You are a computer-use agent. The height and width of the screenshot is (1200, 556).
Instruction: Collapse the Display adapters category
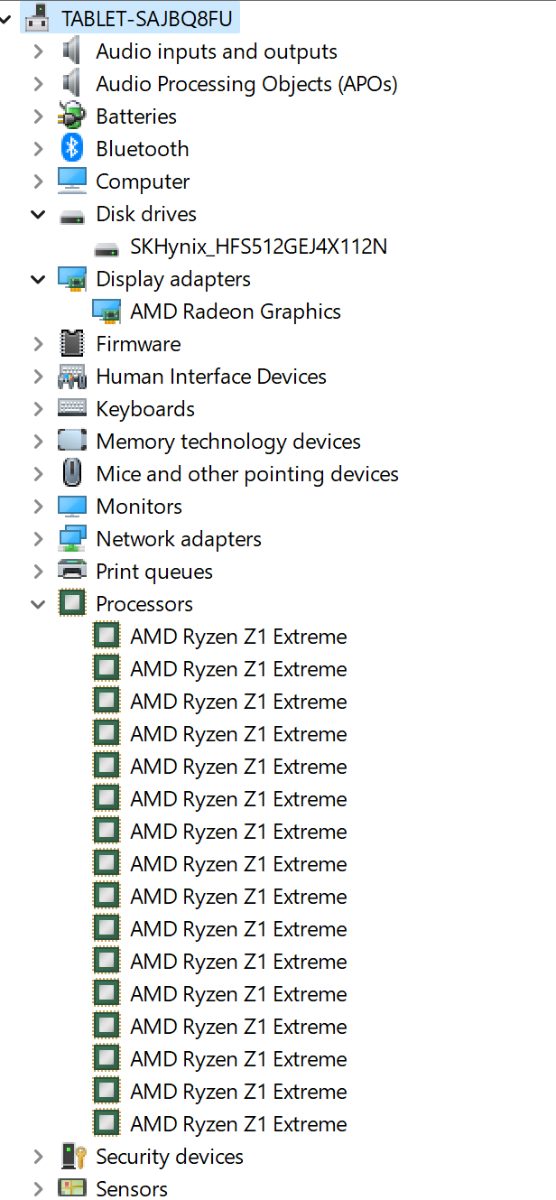pos(38,279)
